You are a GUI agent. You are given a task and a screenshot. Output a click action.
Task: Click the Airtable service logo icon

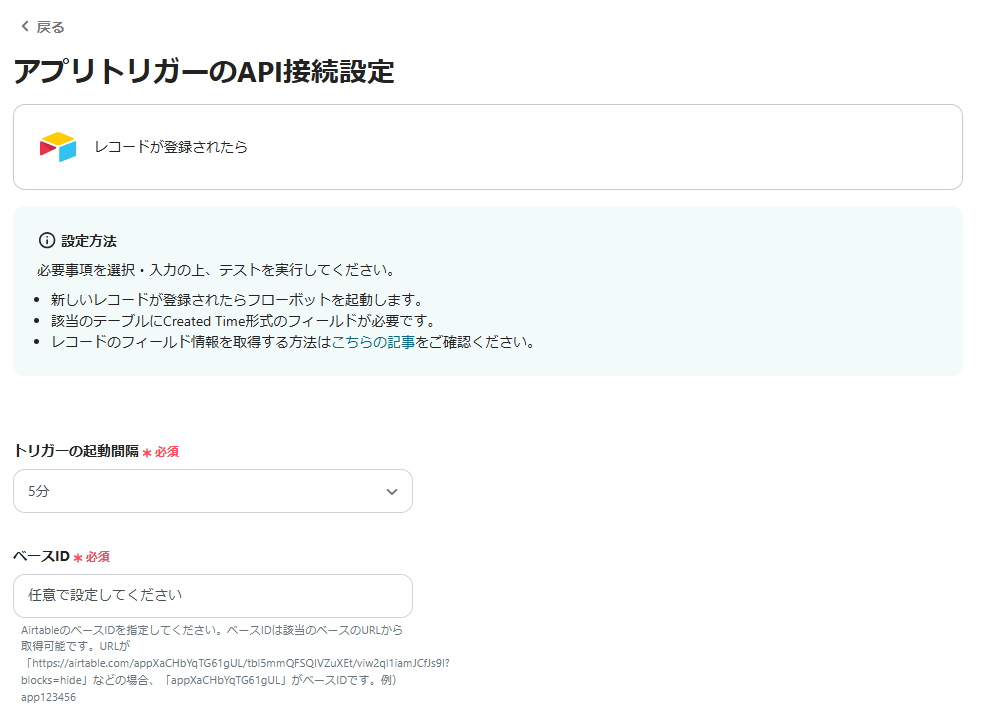coord(57,146)
